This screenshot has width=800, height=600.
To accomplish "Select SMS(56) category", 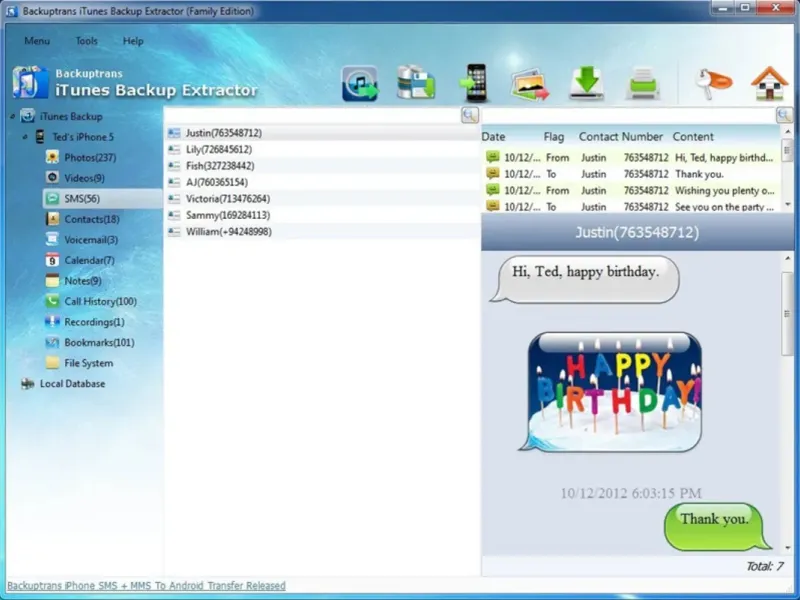I will click(82, 198).
